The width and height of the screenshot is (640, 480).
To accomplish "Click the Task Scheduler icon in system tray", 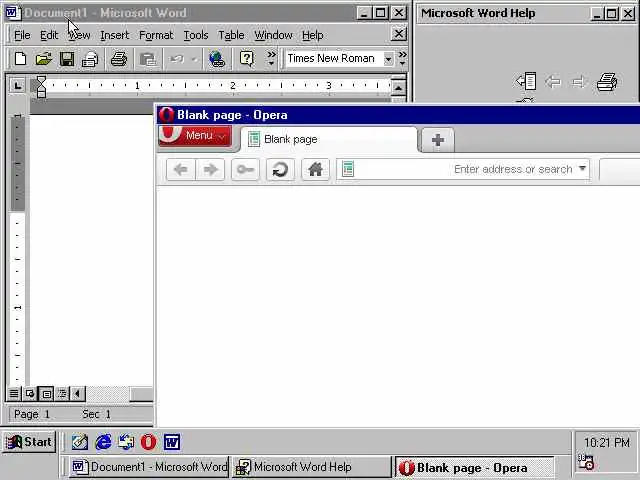I will click(586, 462).
